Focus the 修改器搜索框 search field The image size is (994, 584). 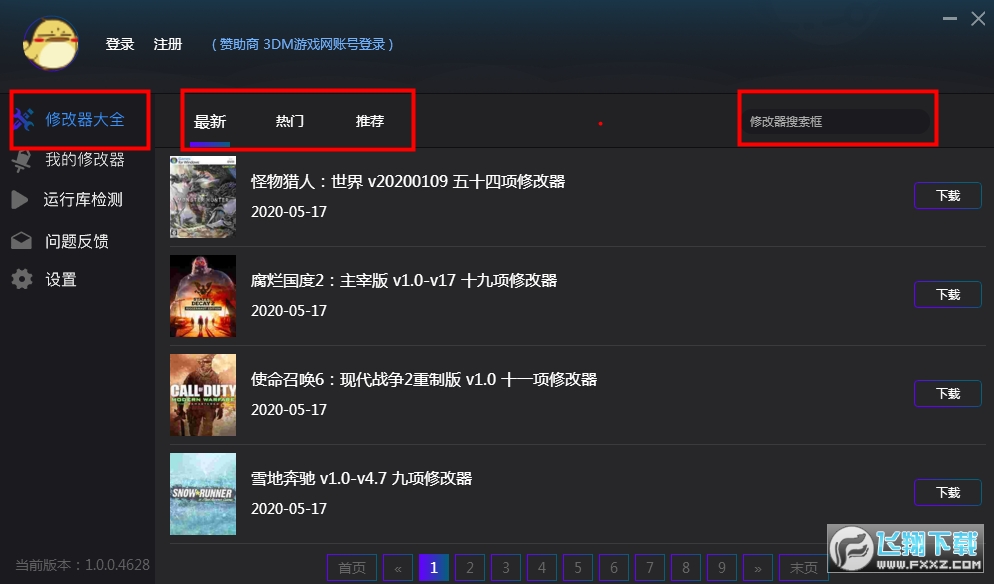click(835, 122)
